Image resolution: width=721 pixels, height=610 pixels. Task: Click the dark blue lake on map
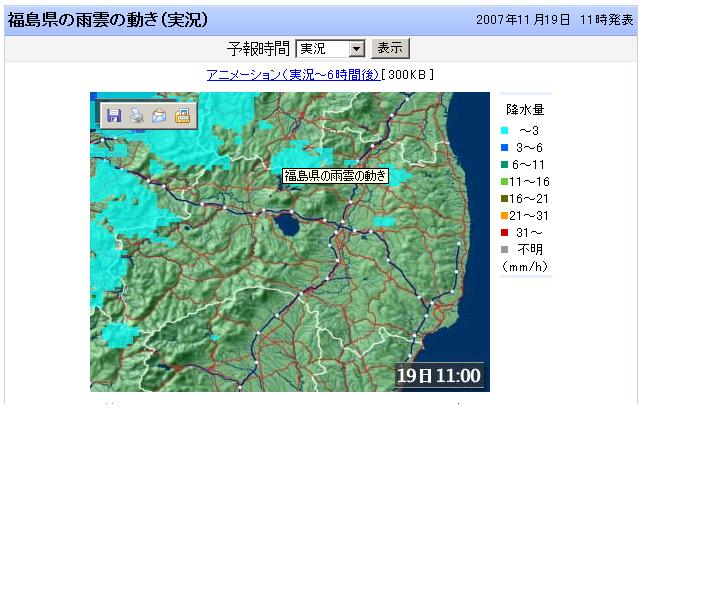(287, 225)
